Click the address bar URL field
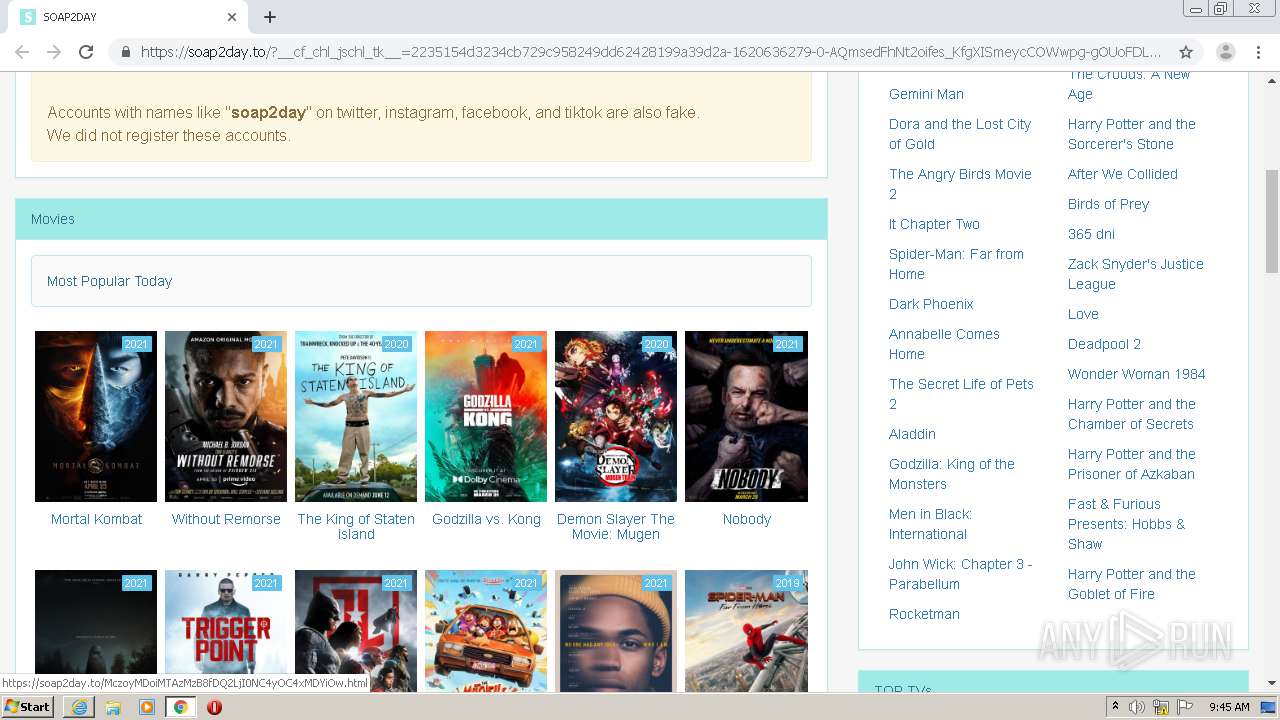The width and height of the screenshot is (1280, 720). coord(651,52)
